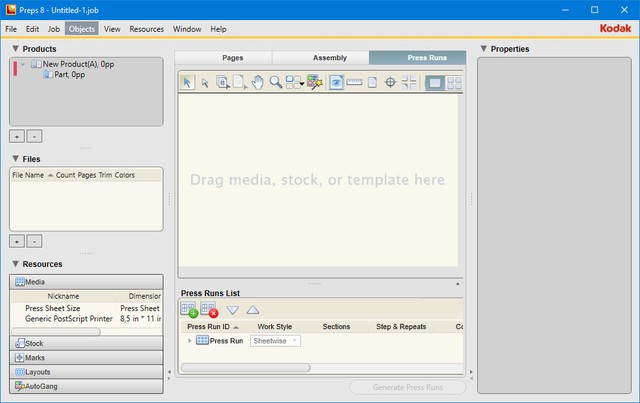The width and height of the screenshot is (640, 403).
Task: Open the grid layout dropdown tool
Action: click(x=295, y=82)
